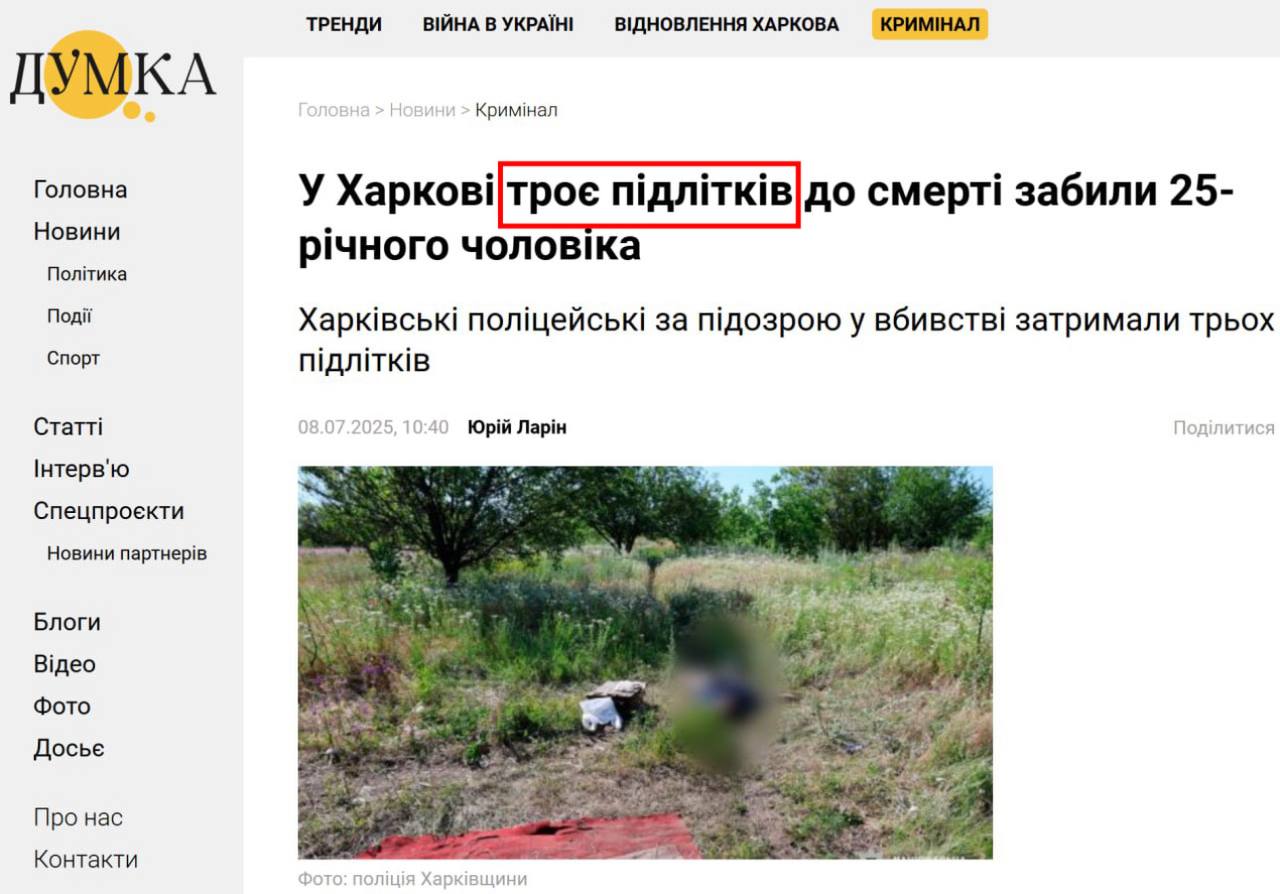Viewport: 1280px width, 894px height.
Task: Open the Спорт subsection
Action: tap(73, 358)
